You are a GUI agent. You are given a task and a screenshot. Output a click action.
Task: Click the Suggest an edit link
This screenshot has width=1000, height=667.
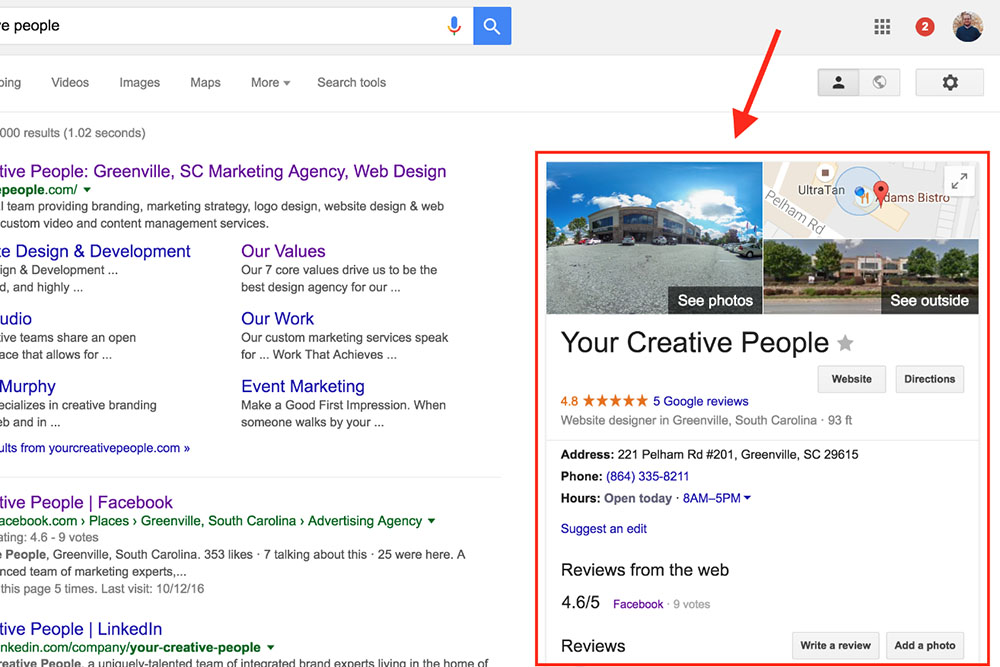click(603, 529)
